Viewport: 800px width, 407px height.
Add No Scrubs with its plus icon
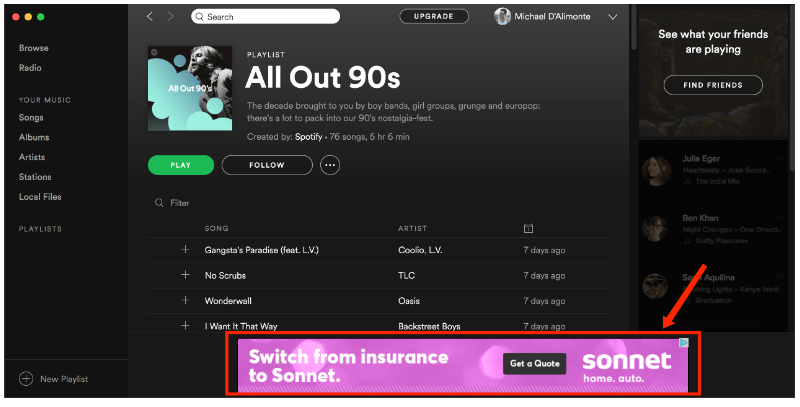pos(185,275)
